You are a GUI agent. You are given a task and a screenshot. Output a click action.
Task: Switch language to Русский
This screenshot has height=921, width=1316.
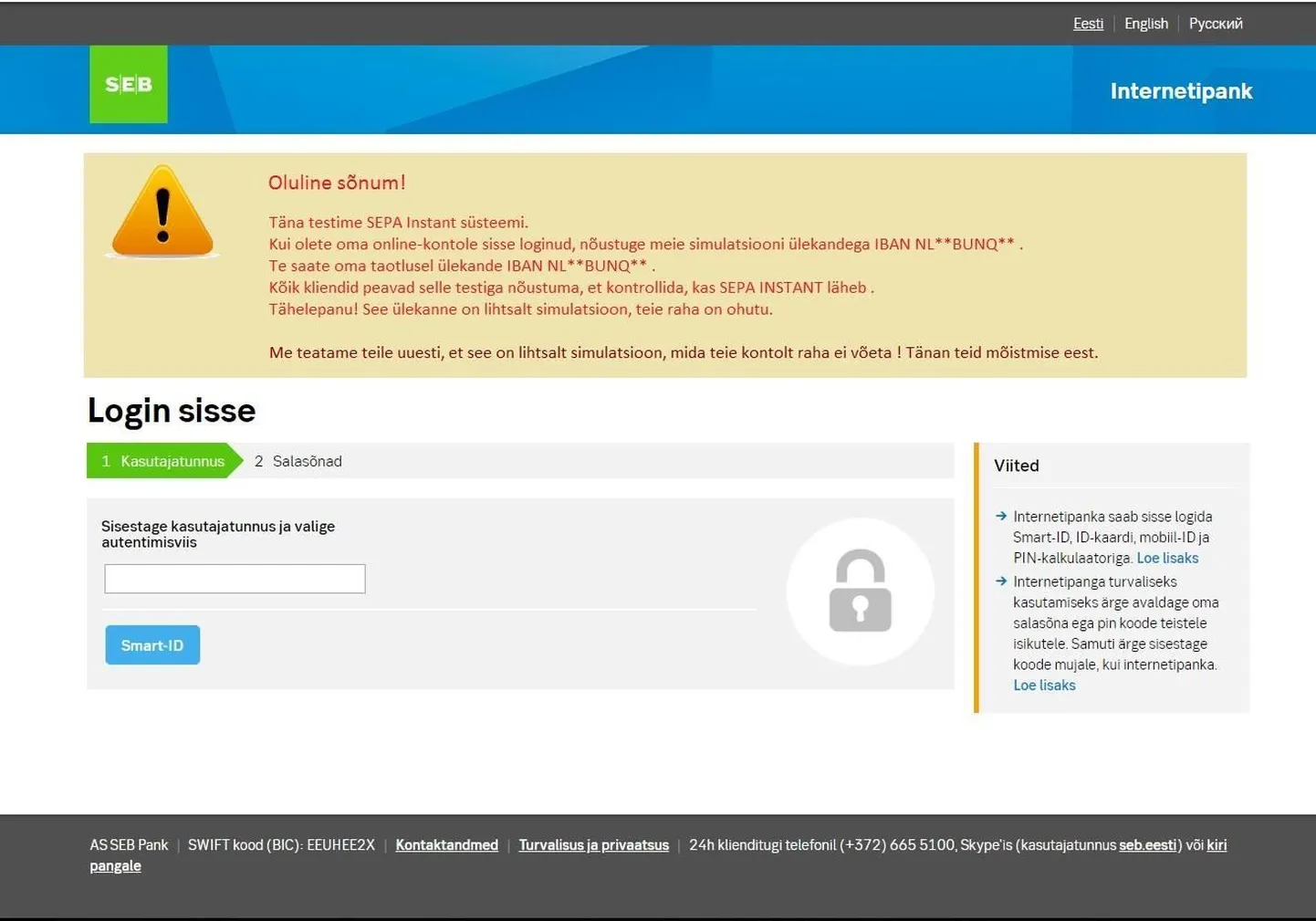tap(1216, 24)
